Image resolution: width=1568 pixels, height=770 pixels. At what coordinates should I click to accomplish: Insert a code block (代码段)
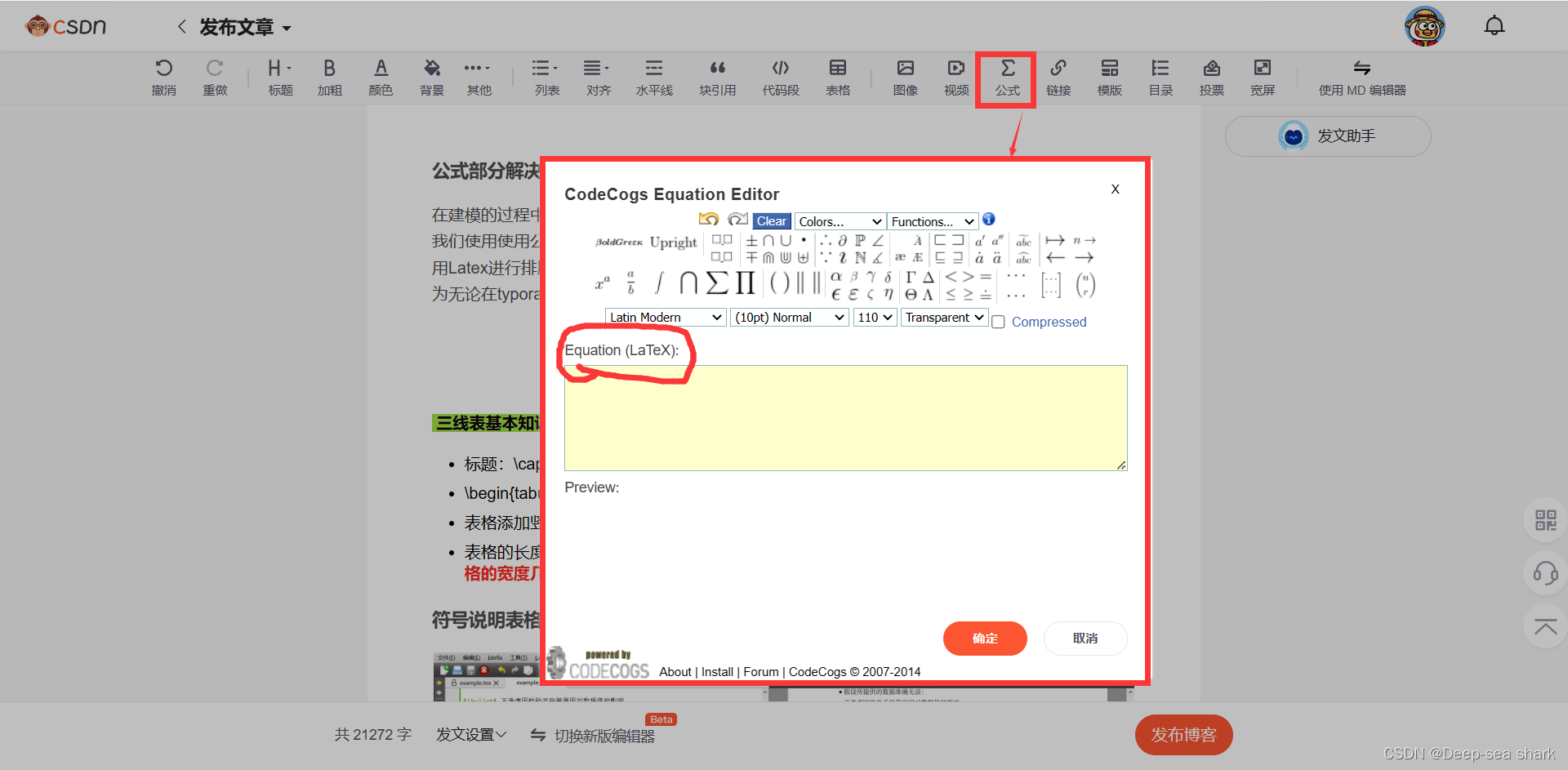point(781,78)
